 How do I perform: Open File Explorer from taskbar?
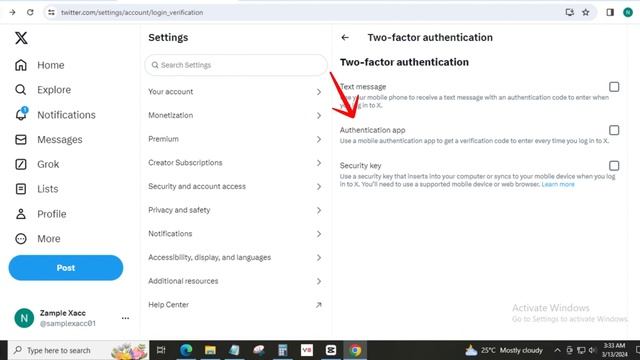(210, 350)
